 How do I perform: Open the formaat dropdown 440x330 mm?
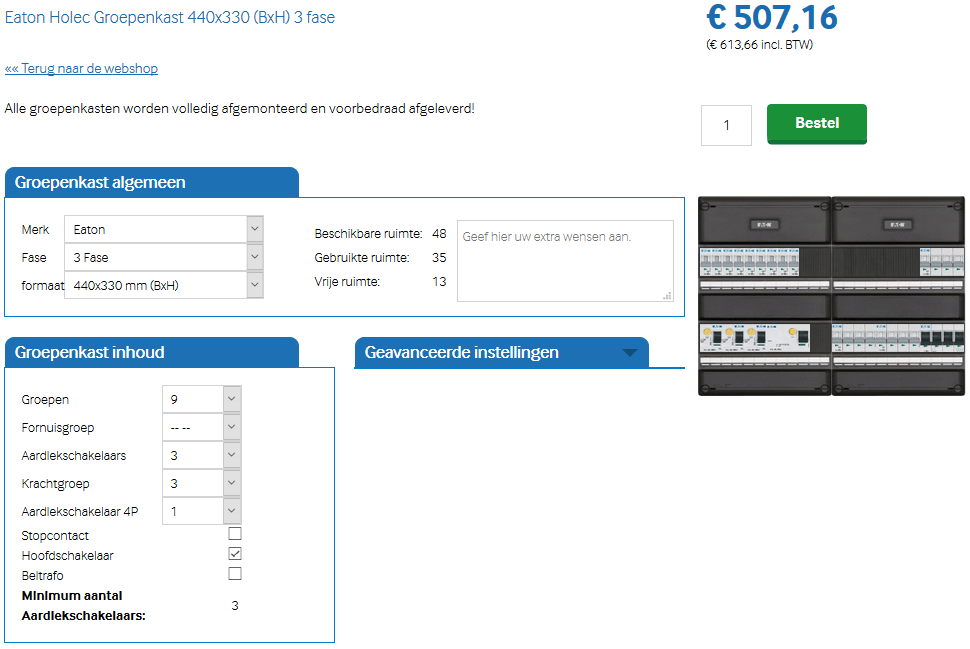click(x=164, y=285)
